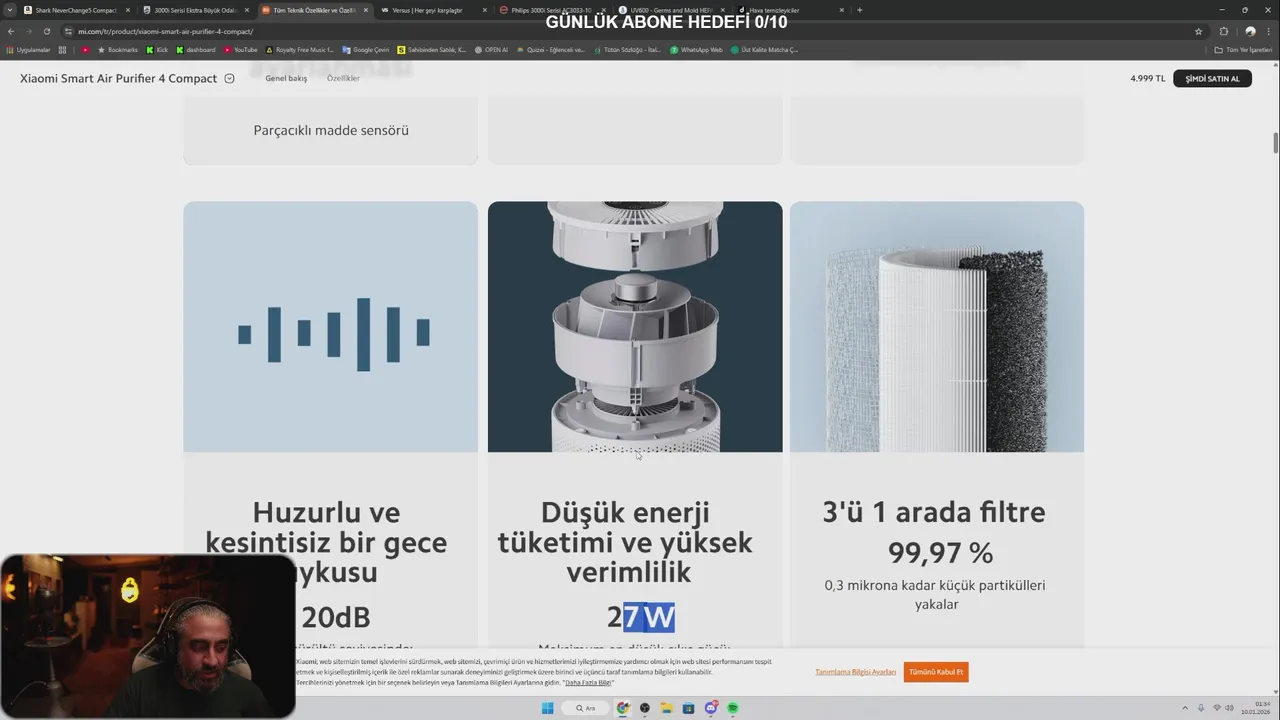The height and width of the screenshot is (720, 1280).
Task: Open File Explorer from the taskbar
Action: [667, 708]
